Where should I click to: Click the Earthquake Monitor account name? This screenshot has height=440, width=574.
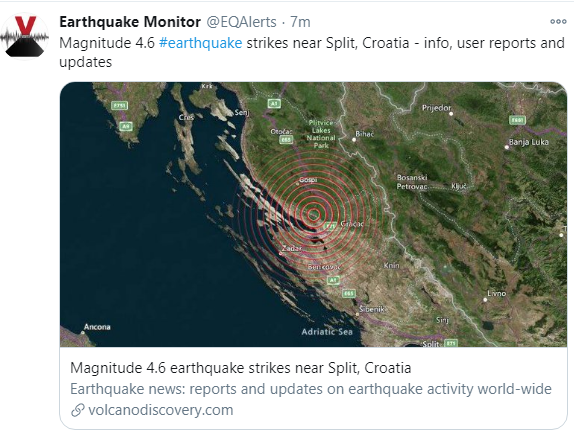coord(130,22)
